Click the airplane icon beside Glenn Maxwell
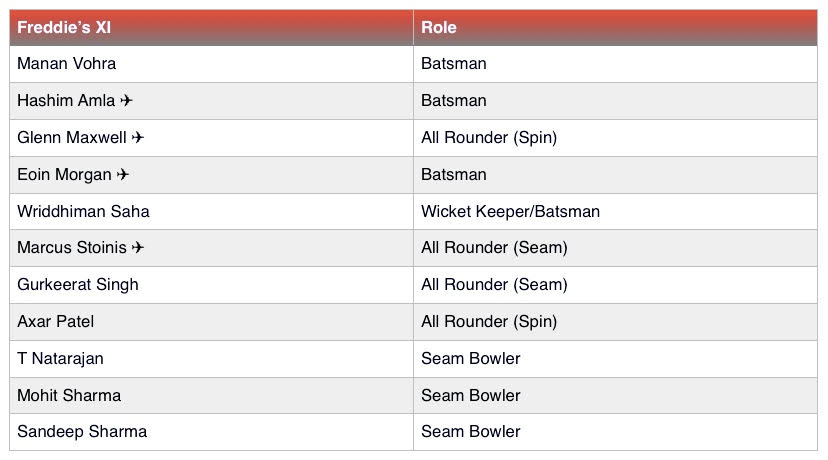The height and width of the screenshot is (460, 828). [x=138, y=137]
